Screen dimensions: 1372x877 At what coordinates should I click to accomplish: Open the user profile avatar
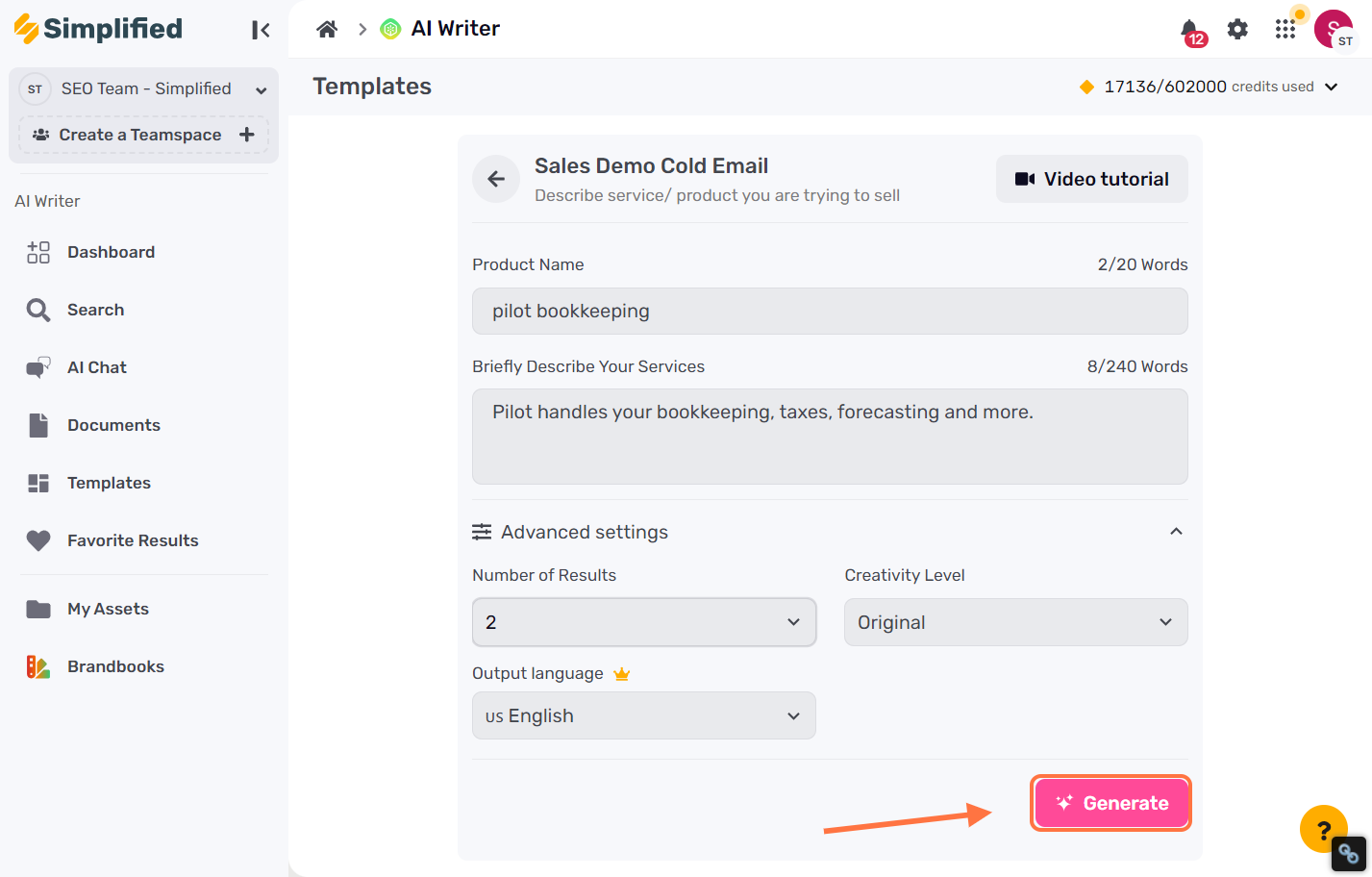(x=1334, y=29)
